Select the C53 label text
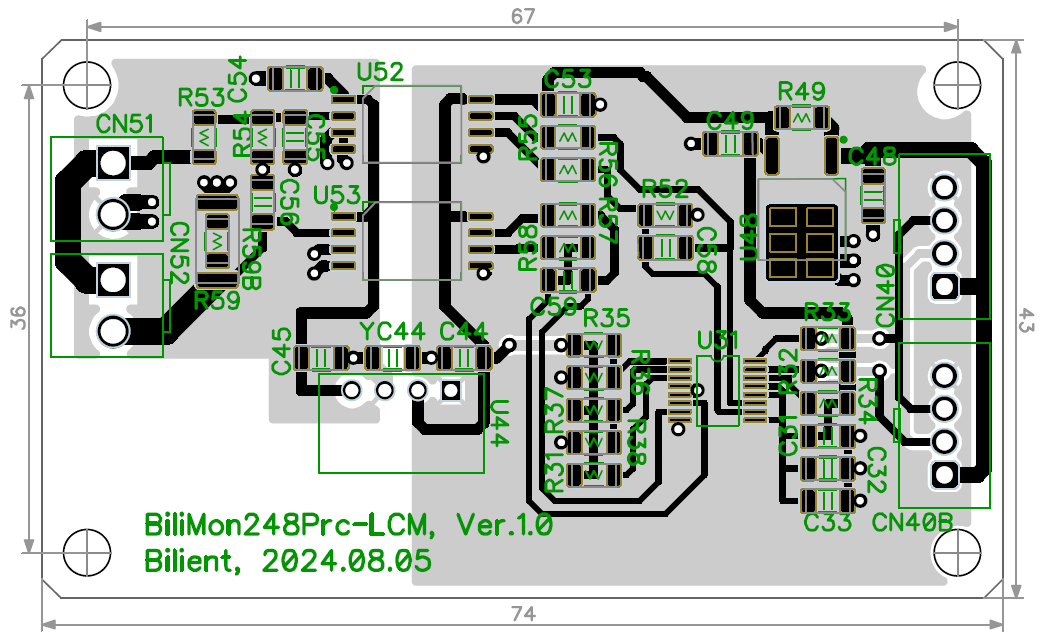The image size is (1044, 633). [567, 80]
